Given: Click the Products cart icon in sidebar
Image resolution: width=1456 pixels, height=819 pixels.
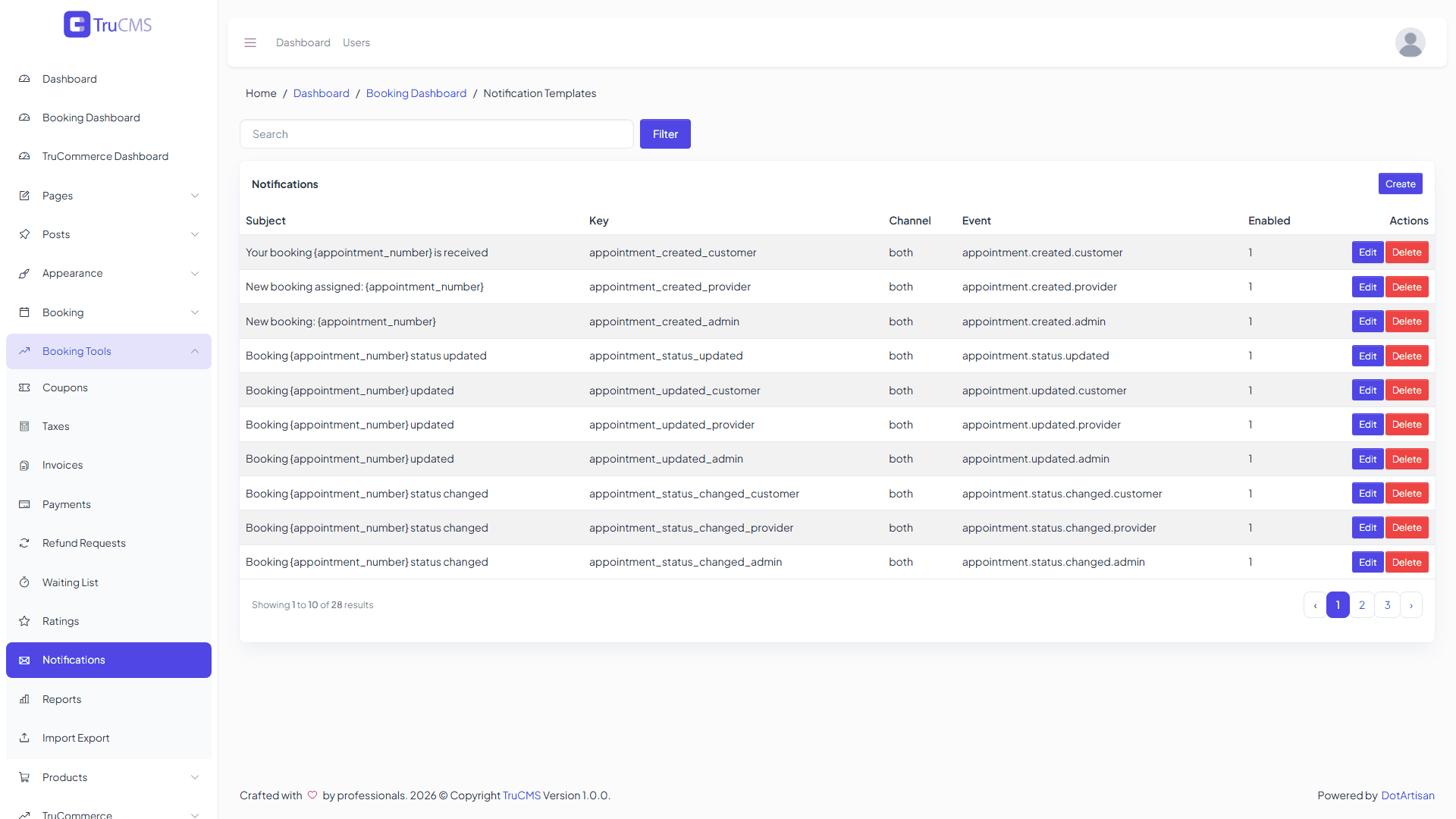Looking at the screenshot, I should coord(24,777).
